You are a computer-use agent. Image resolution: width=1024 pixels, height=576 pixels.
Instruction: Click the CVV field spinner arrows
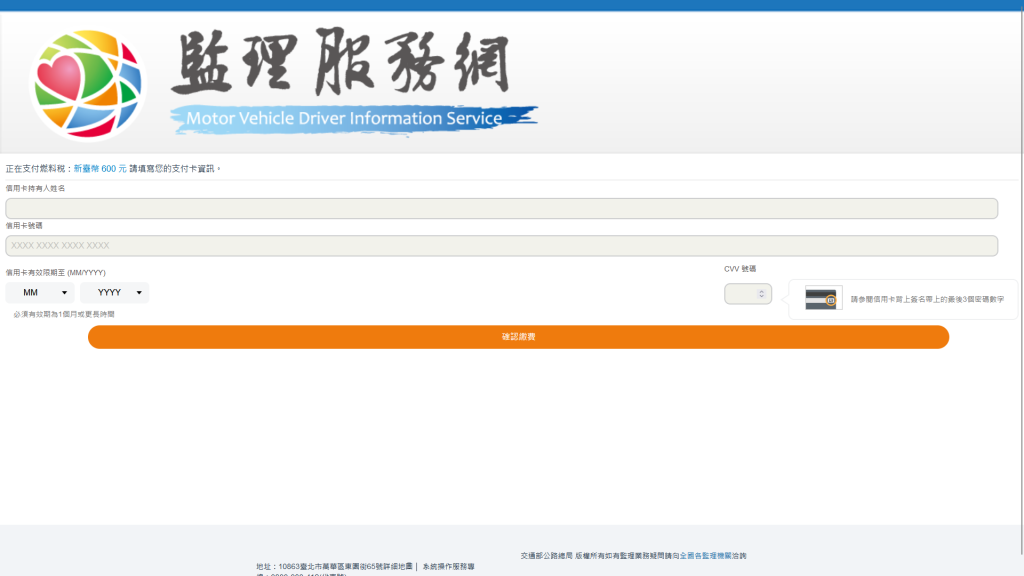(x=762, y=294)
